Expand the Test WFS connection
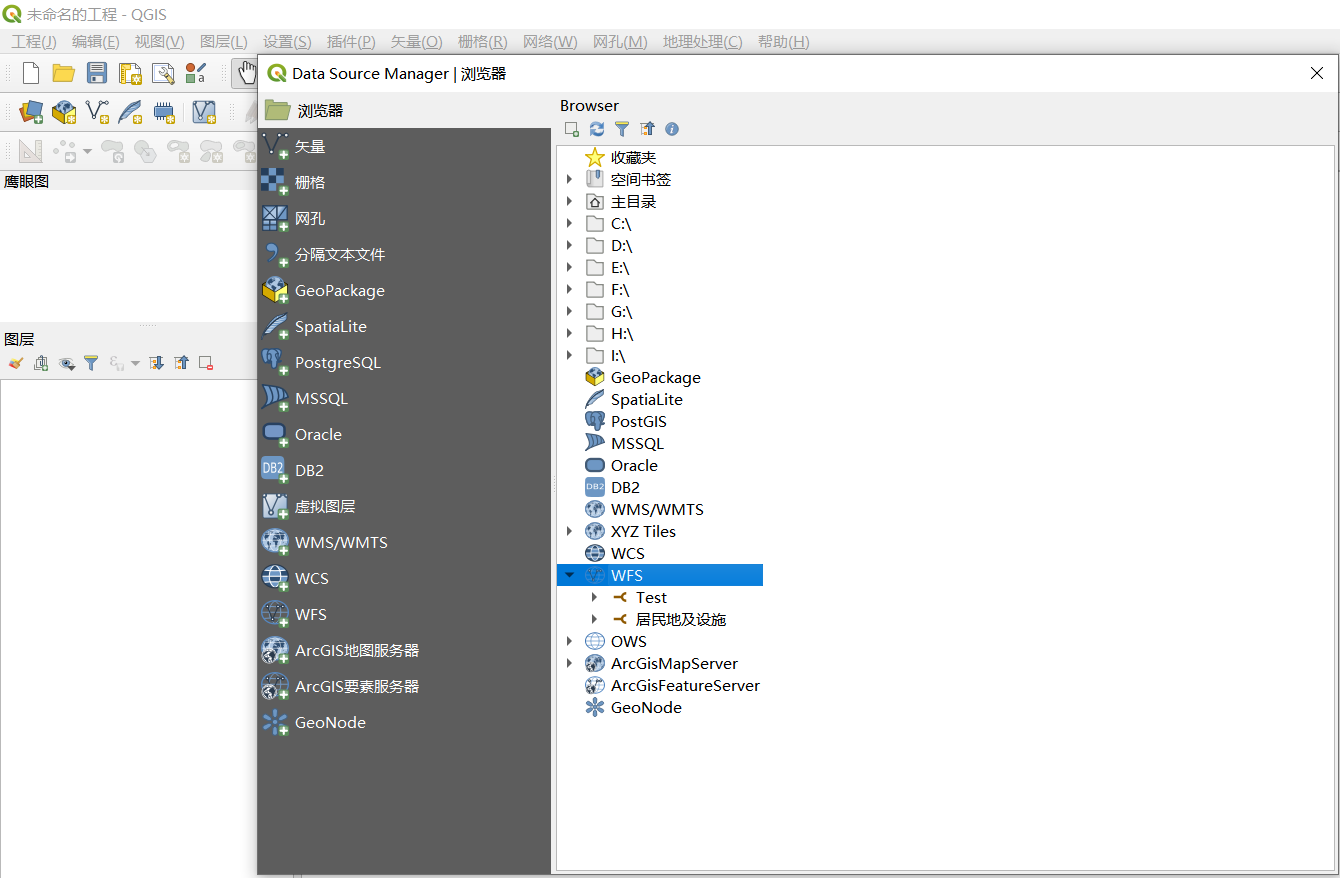The height and width of the screenshot is (878, 1340). tap(595, 597)
